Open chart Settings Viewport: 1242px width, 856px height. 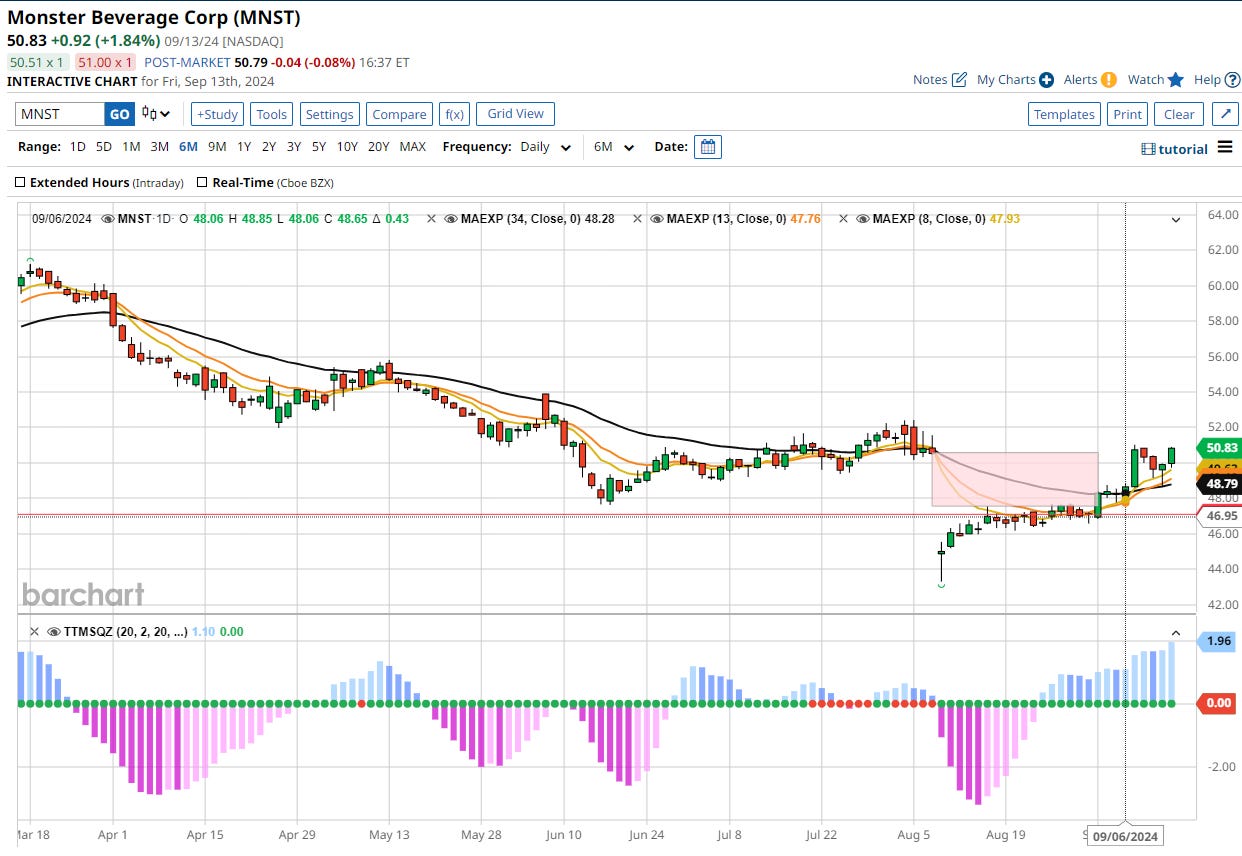click(329, 114)
